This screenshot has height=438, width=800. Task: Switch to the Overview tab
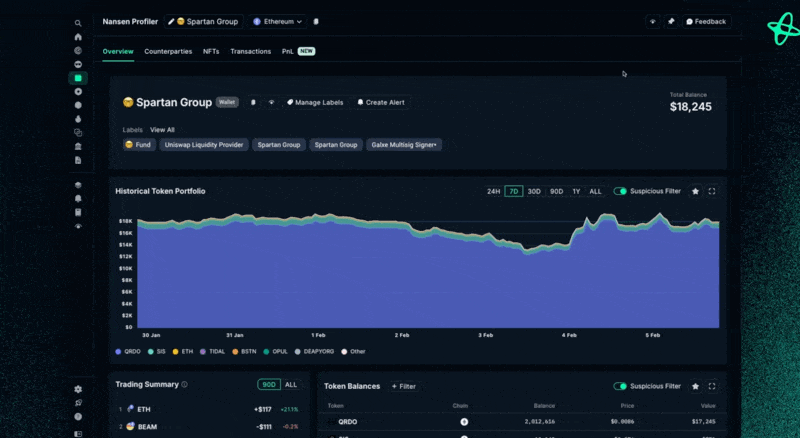coord(118,52)
